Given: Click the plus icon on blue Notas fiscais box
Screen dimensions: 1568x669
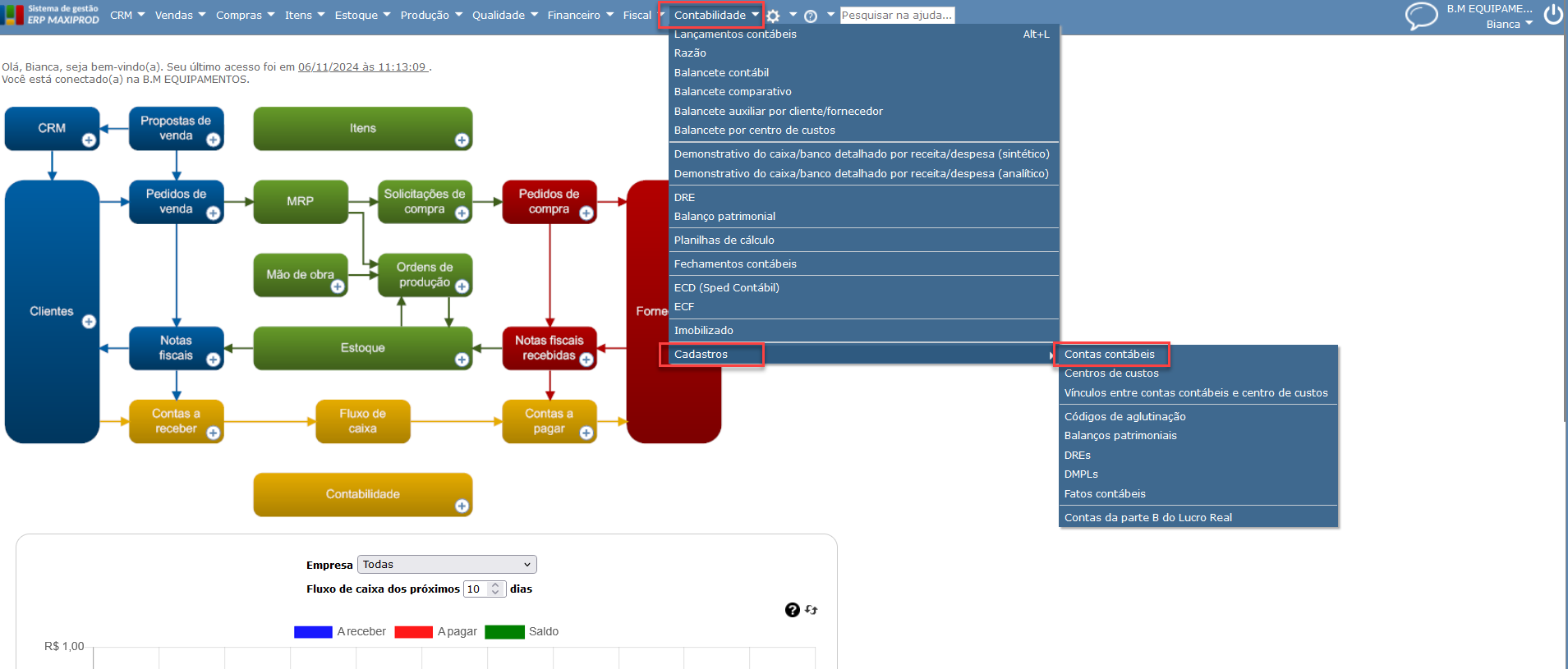Looking at the screenshot, I should click(x=214, y=360).
